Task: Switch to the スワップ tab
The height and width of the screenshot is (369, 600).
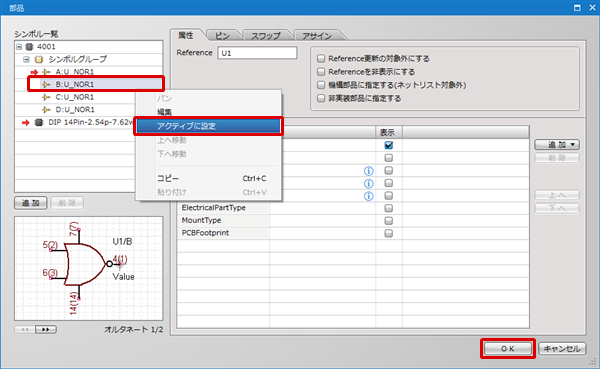Action: coord(266,36)
